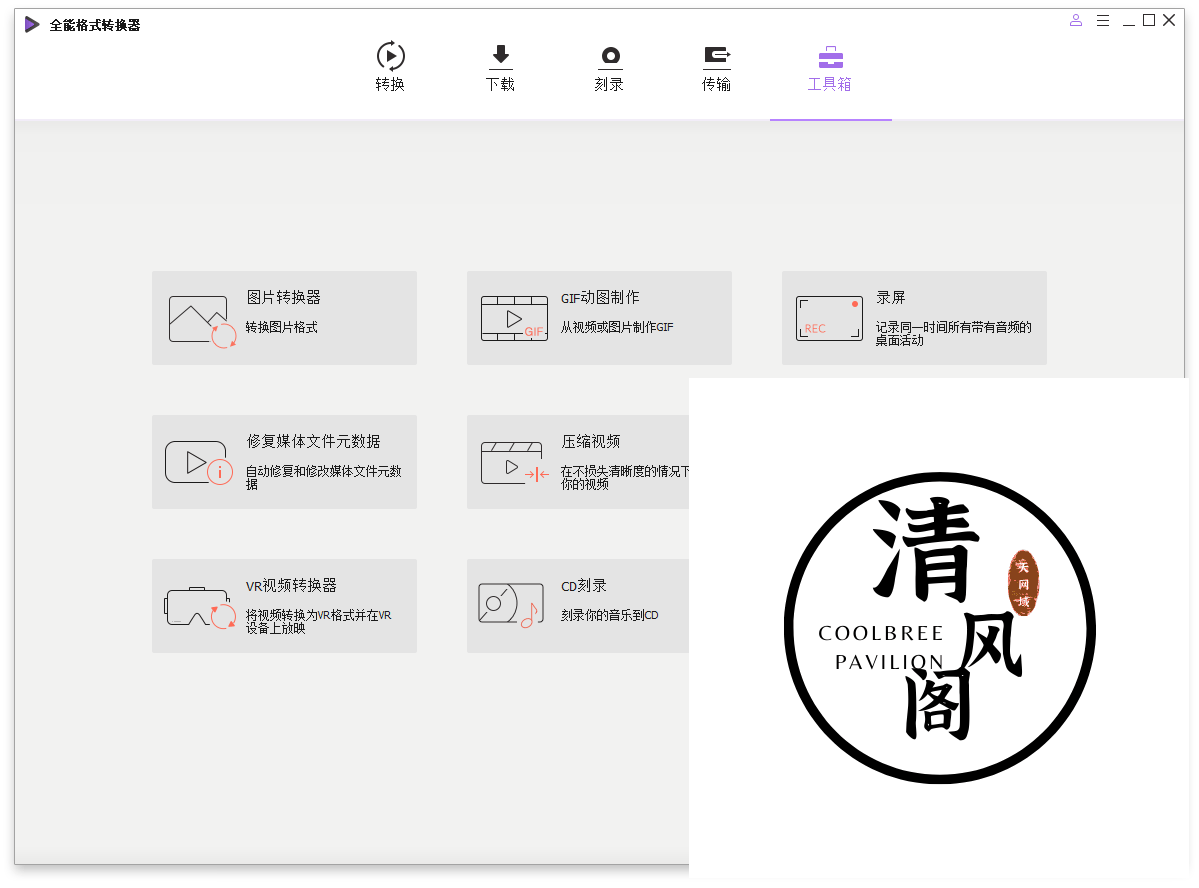The image size is (1199, 888).
Task: Click the download arrow icon
Action: 500,57
